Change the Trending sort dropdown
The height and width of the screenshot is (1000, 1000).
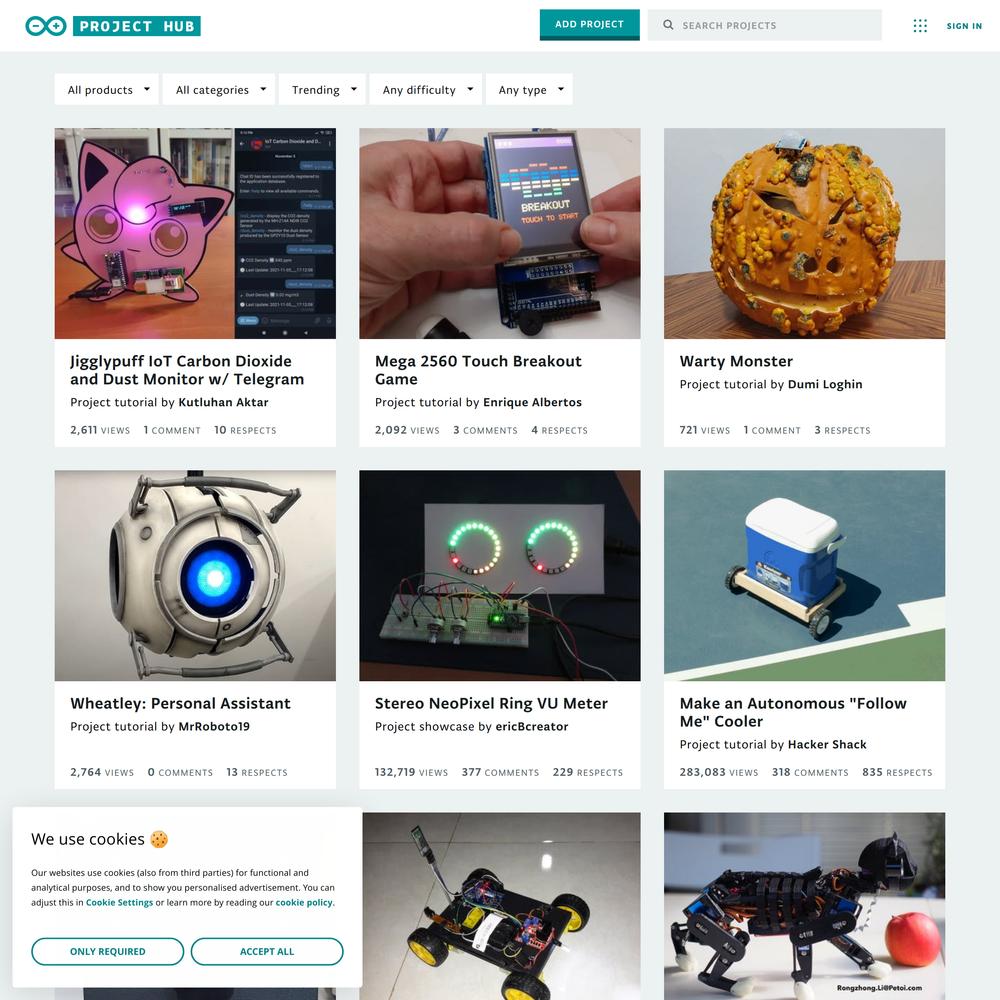click(323, 89)
